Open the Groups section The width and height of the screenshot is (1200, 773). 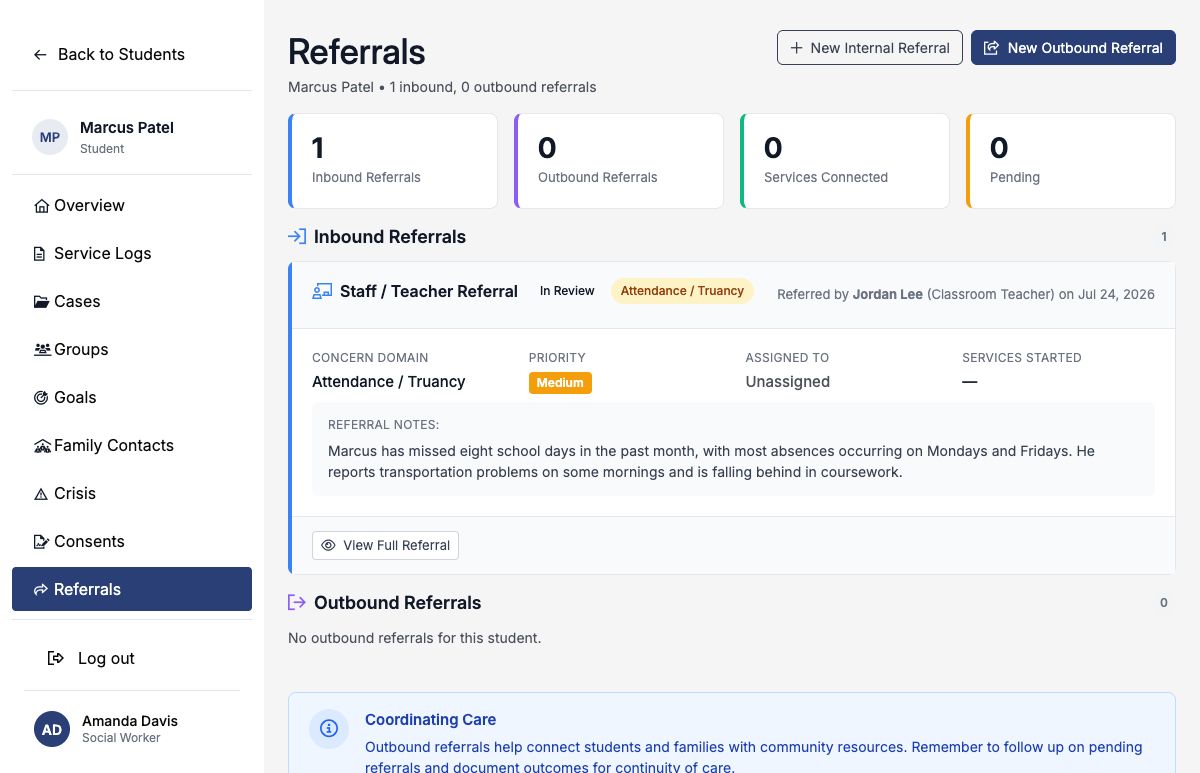132,350
